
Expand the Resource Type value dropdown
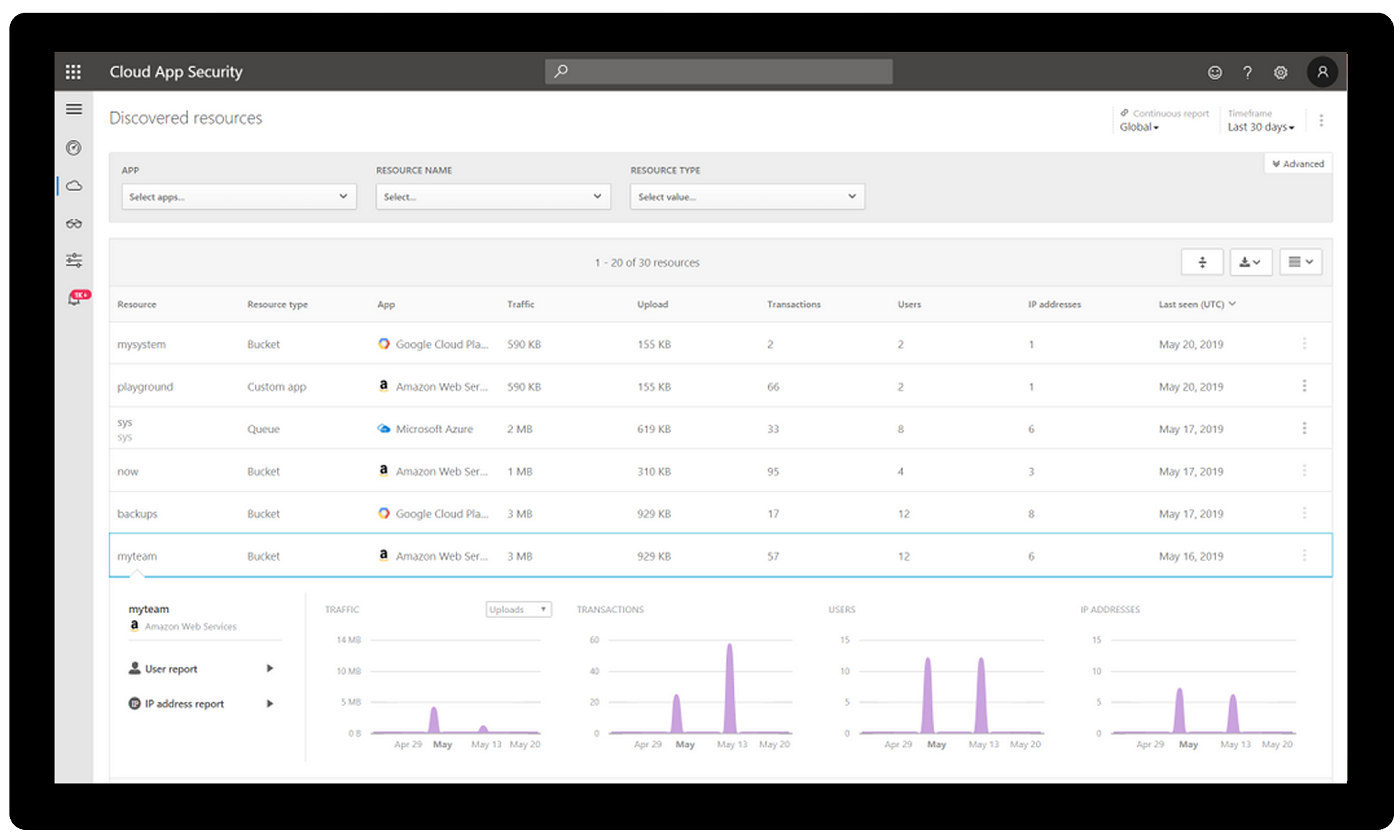[x=747, y=196]
